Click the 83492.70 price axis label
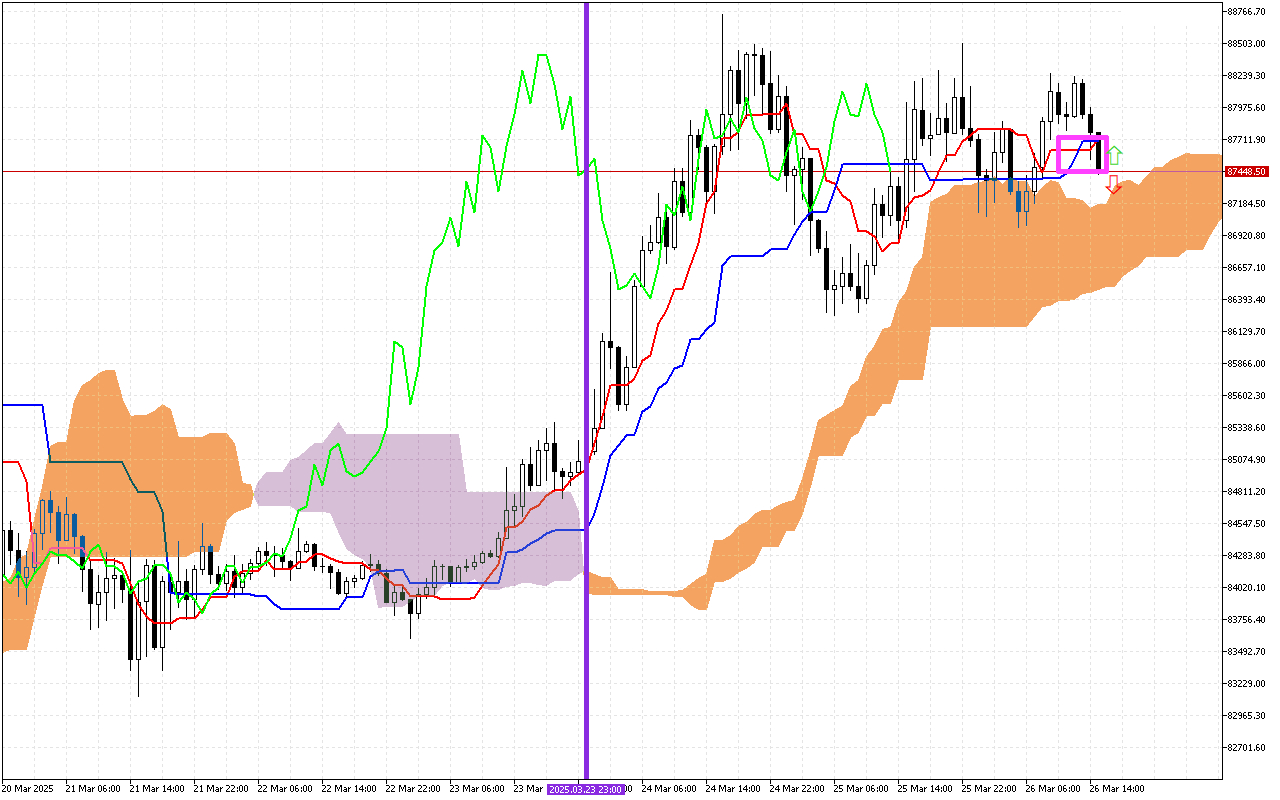This screenshot has height=800, width=1280. click(1246, 652)
